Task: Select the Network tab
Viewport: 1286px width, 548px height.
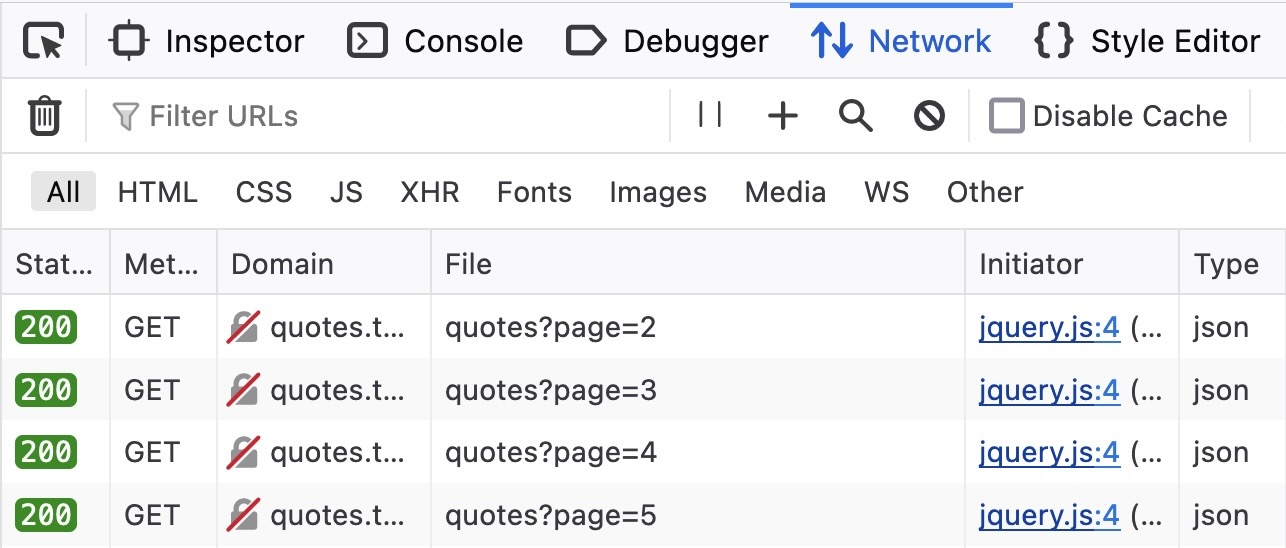Action: point(901,41)
